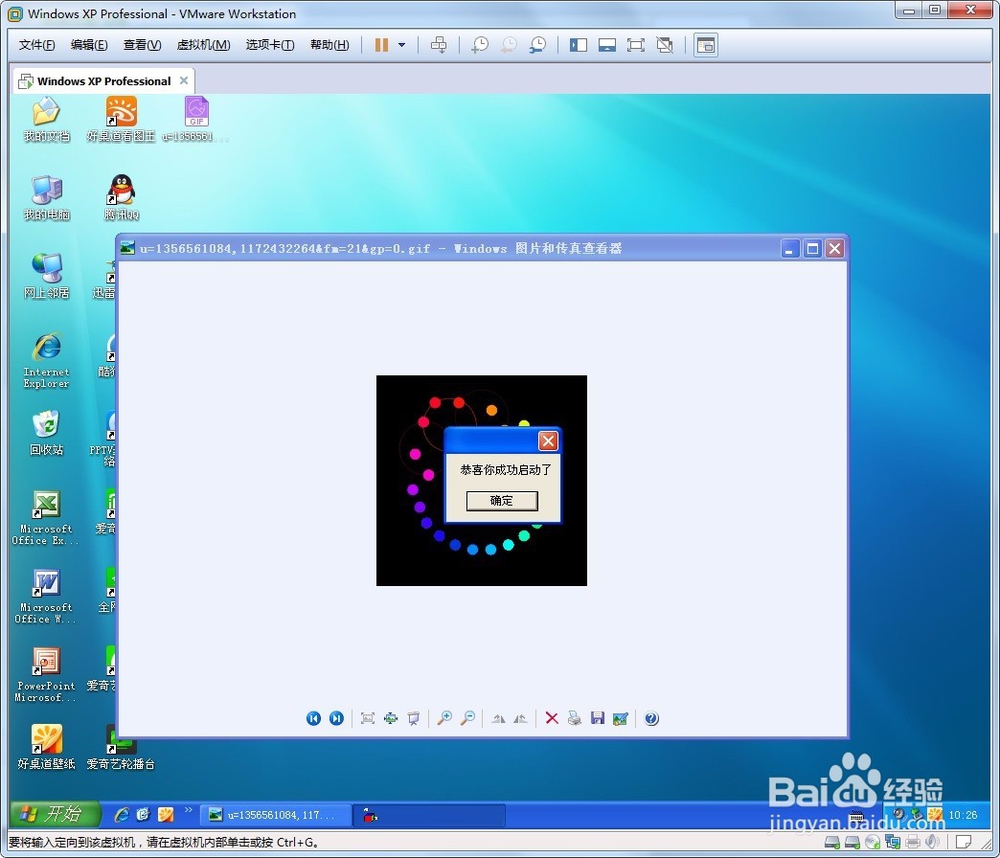Expand quick launch overflow chevron
Image resolution: width=1000 pixels, height=858 pixels.
pos(188,811)
